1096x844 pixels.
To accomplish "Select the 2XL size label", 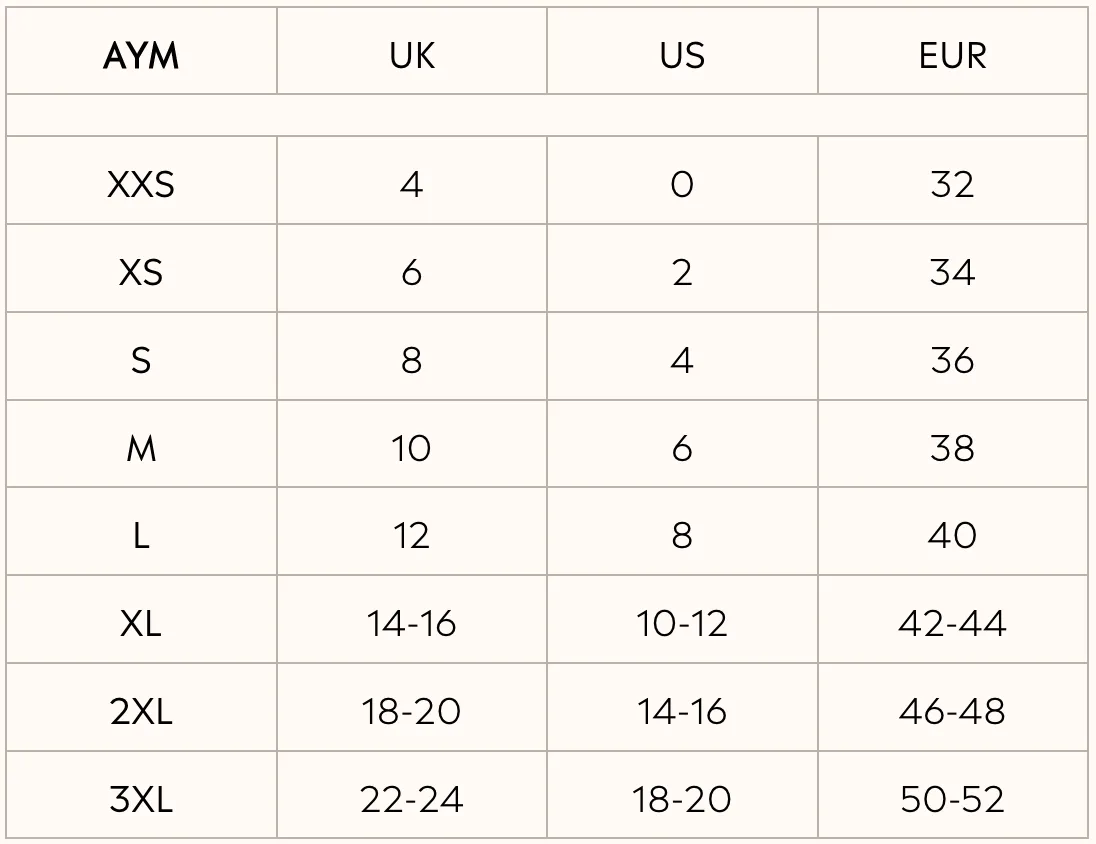I will click(141, 712).
